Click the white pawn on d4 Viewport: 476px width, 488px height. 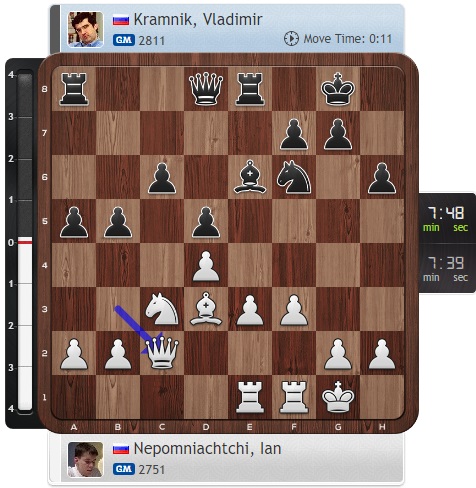206,265
